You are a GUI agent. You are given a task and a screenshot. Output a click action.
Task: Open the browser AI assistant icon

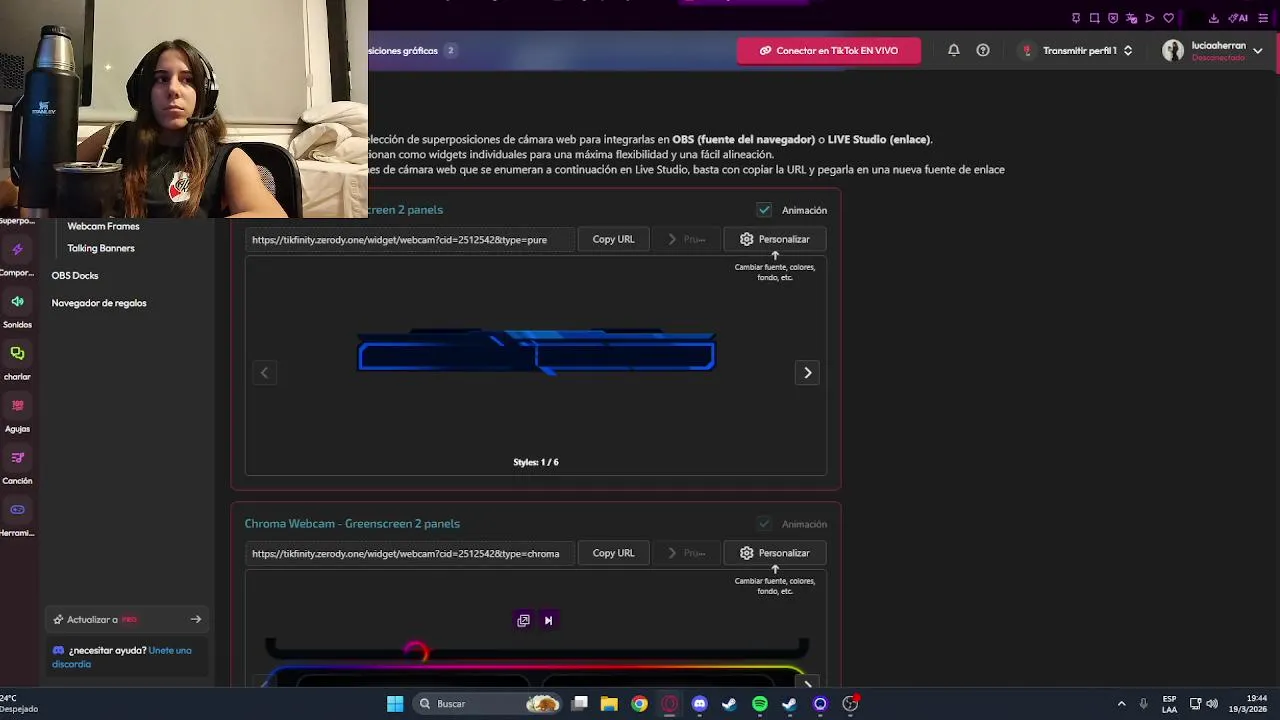(1238, 18)
